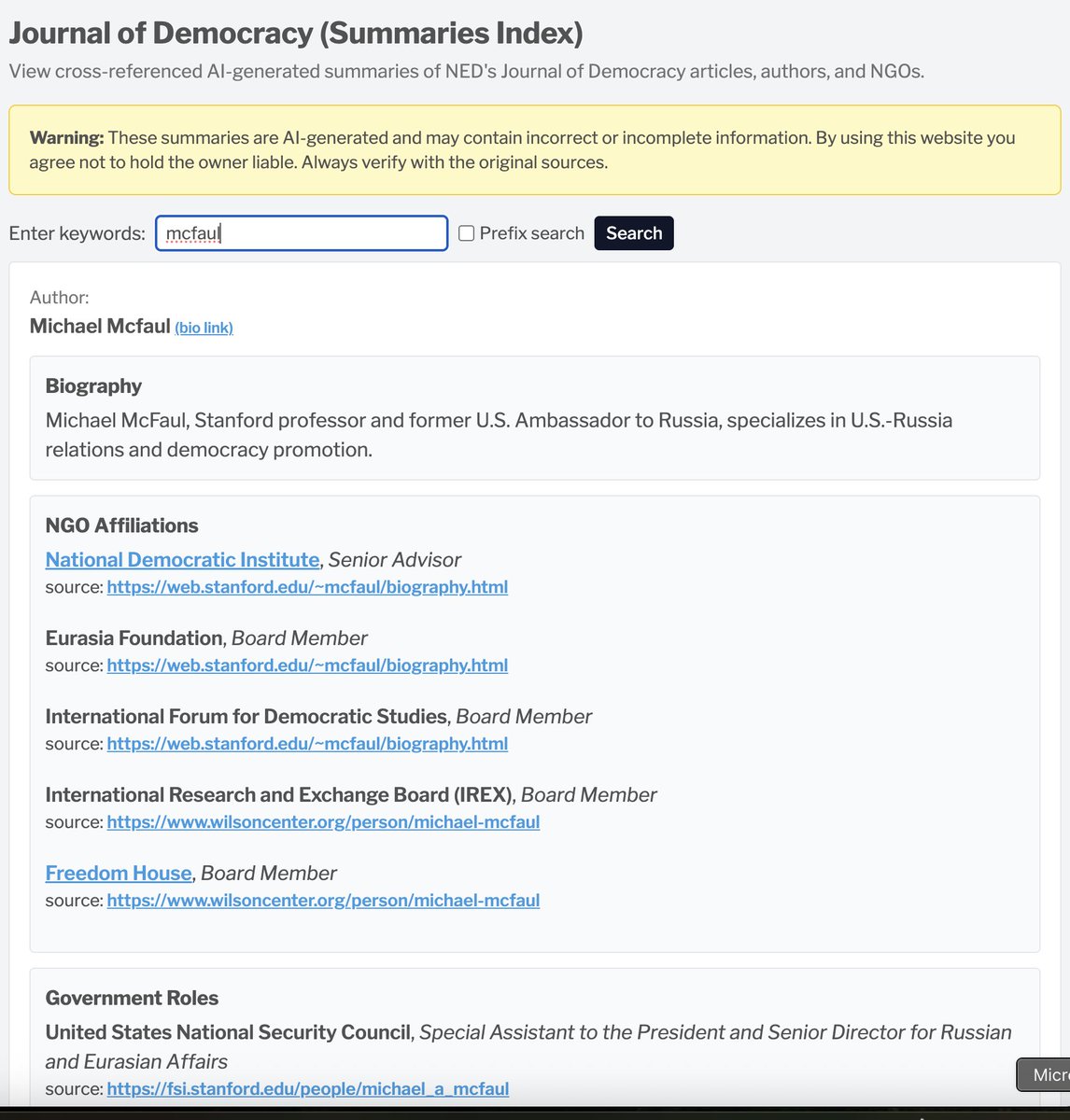Click the Michael Mcfaul author name
The image size is (1070, 1120).
coord(100,326)
